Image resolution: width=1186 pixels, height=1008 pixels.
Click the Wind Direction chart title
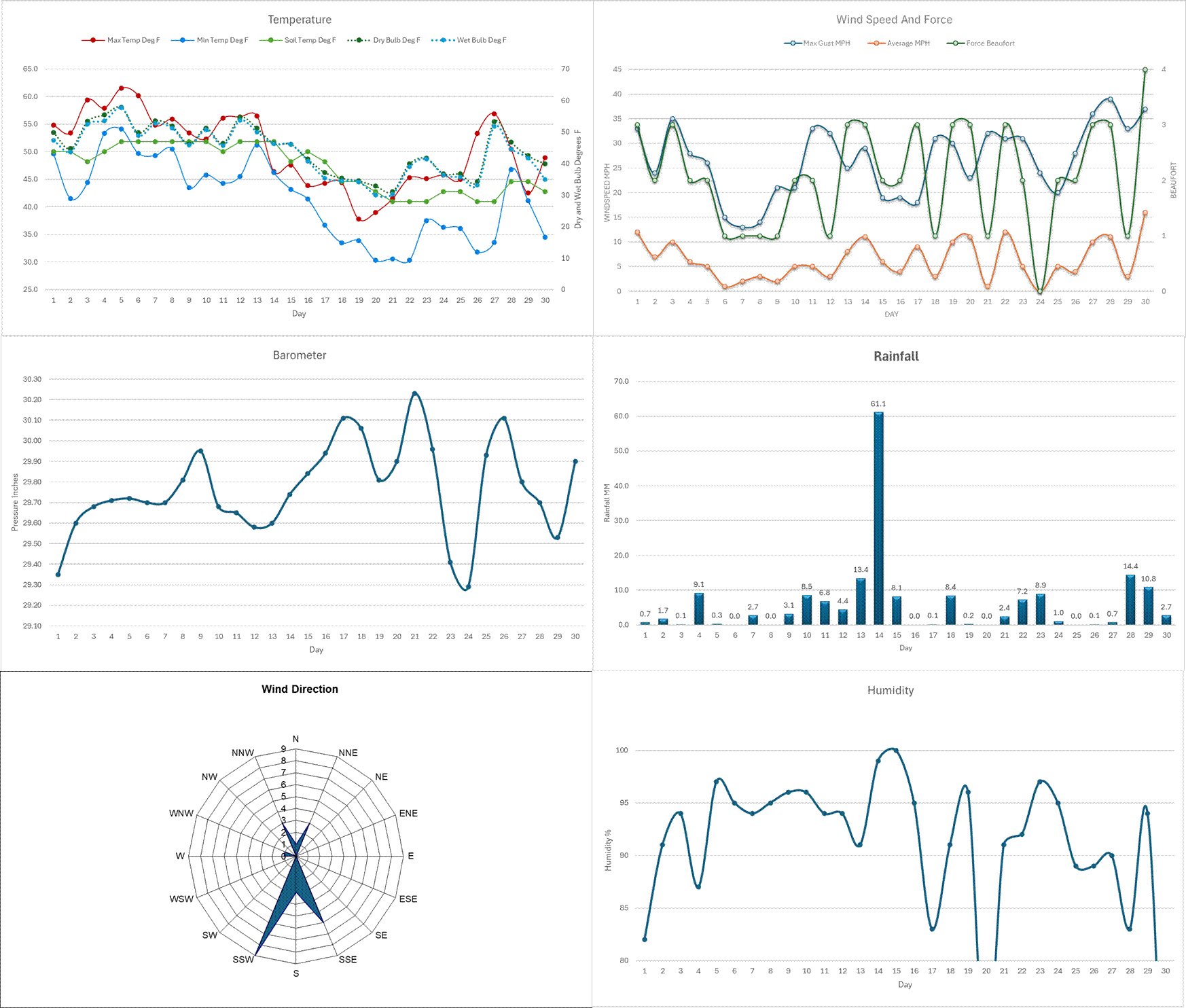pyautogui.click(x=300, y=689)
